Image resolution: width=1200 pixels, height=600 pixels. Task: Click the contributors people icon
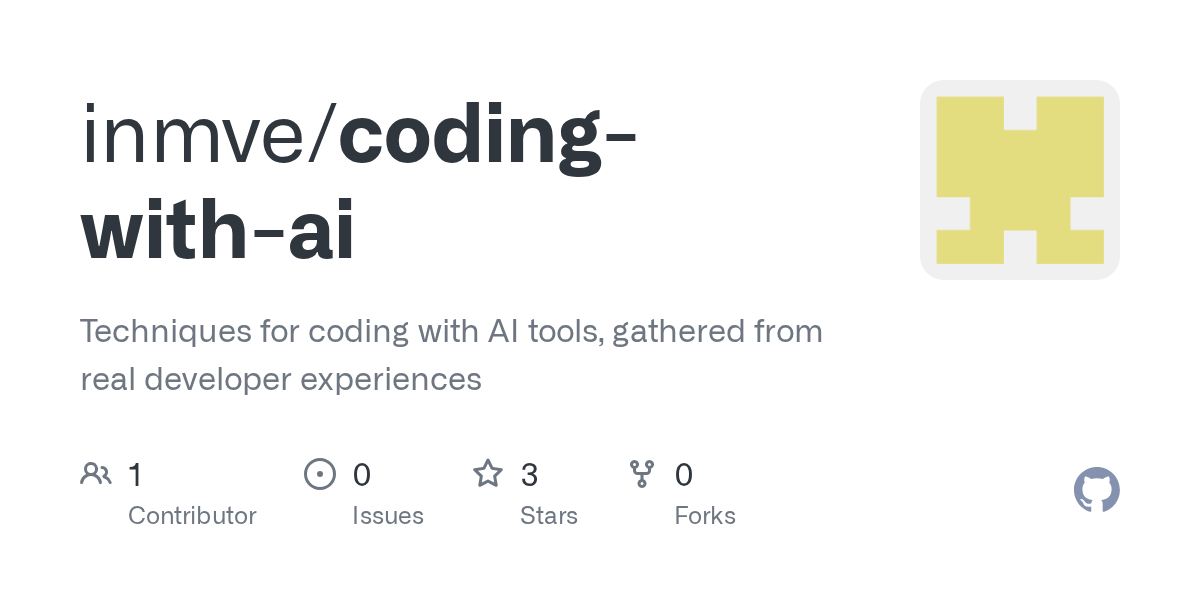[x=96, y=474]
